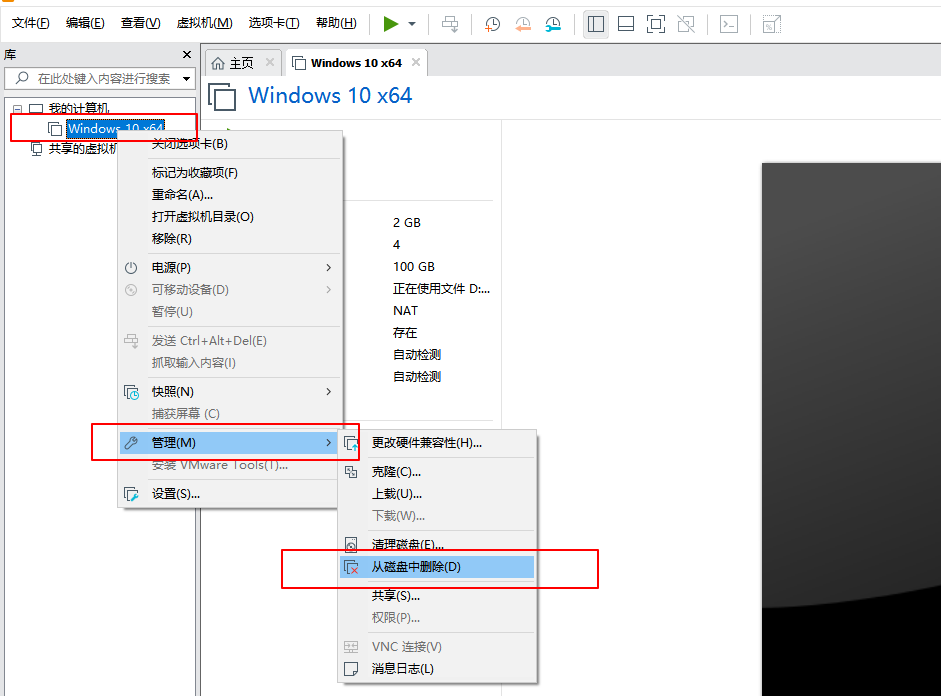This screenshot has height=696, width=941.
Task: Click the green power-on play button
Action: click(391, 24)
